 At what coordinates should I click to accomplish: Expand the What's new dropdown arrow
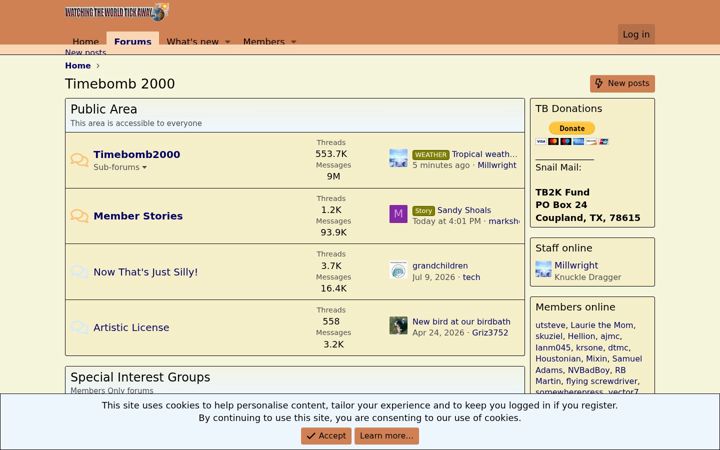pyautogui.click(x=227, y=42)
